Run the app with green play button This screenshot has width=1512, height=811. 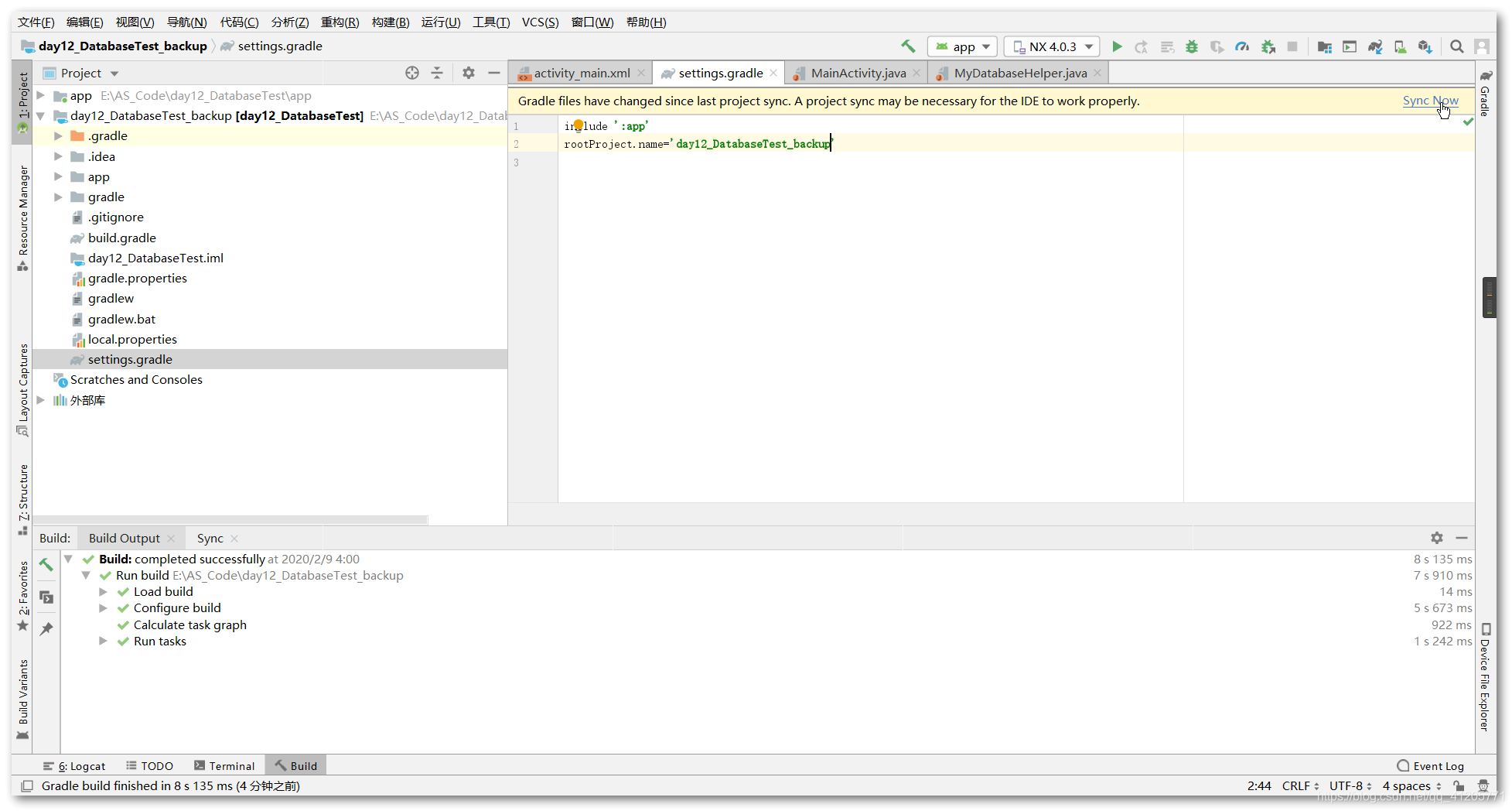1117,46
